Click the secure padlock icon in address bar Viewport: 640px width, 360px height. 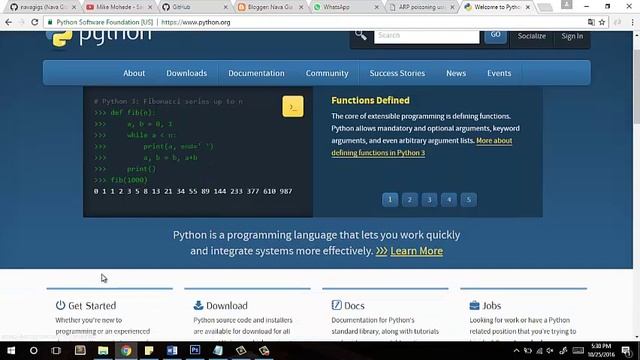50,22
